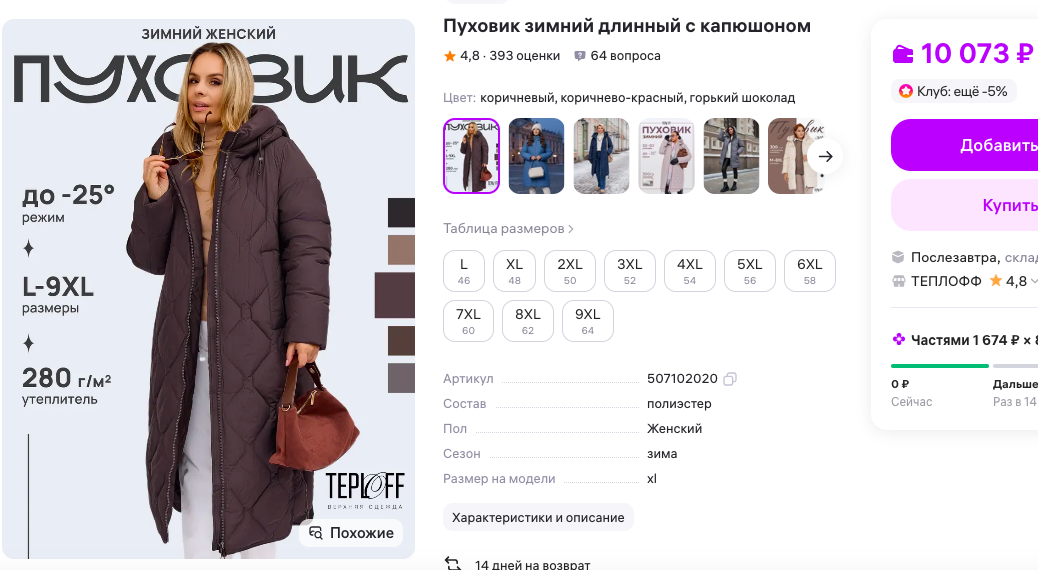Image resolution: width=1038 pixels, height=570 pixels.
Task: Click the Club star badge icon
Action: pos(905,91)
